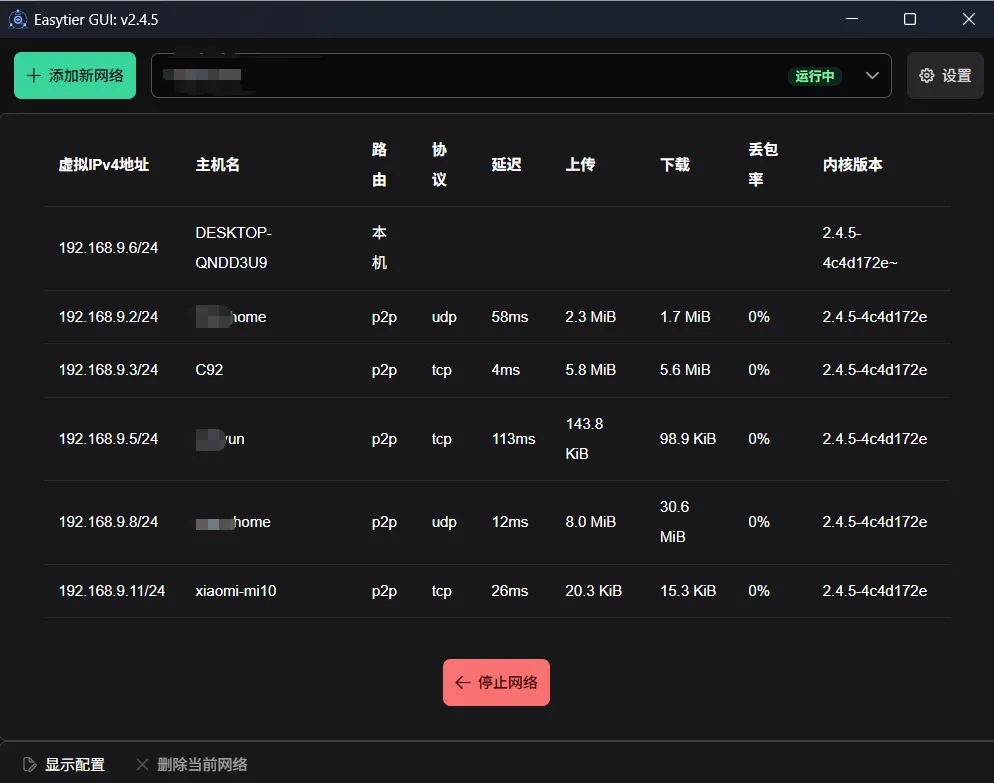
Task: Click the 添加新网络 add network button
Action: point(75,75)
